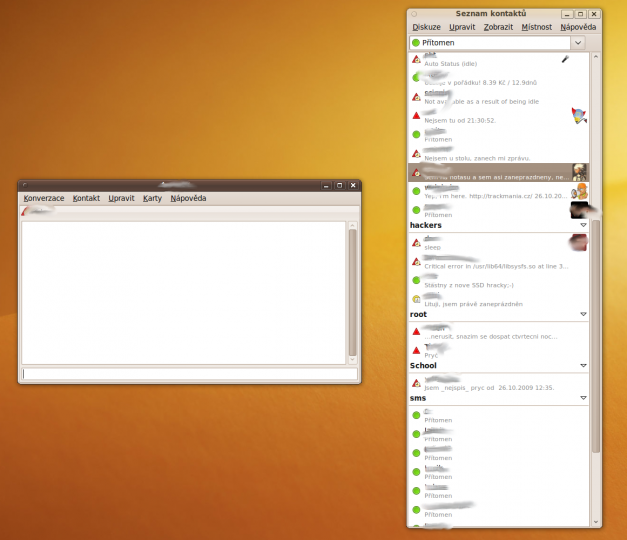
Task: Open the Konverzace menu in chat window
Action: (44, 198)
